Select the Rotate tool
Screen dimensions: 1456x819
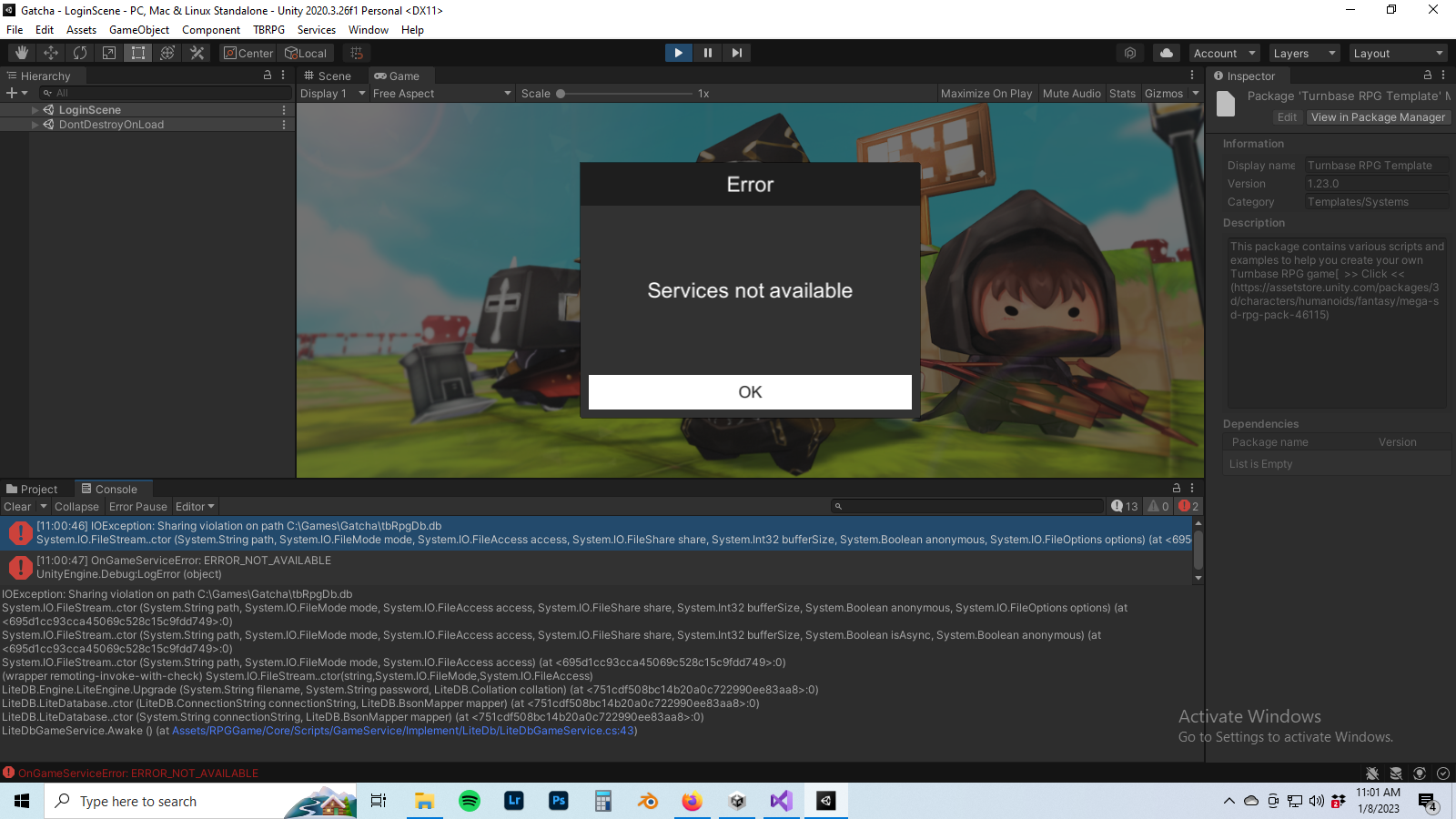point(80,52)
